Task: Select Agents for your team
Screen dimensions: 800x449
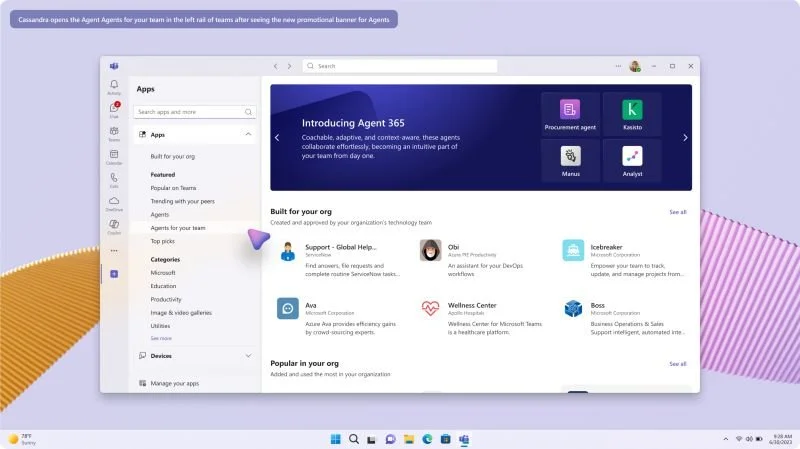Action: point(178,228)
